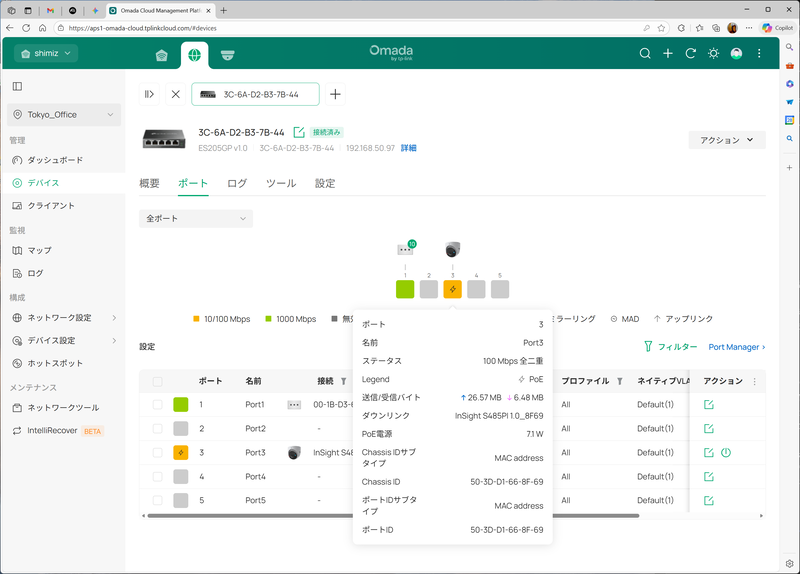Expand ネットワーク設定 menu
This screenshot has height=574, width=800.
pos(64,318)
